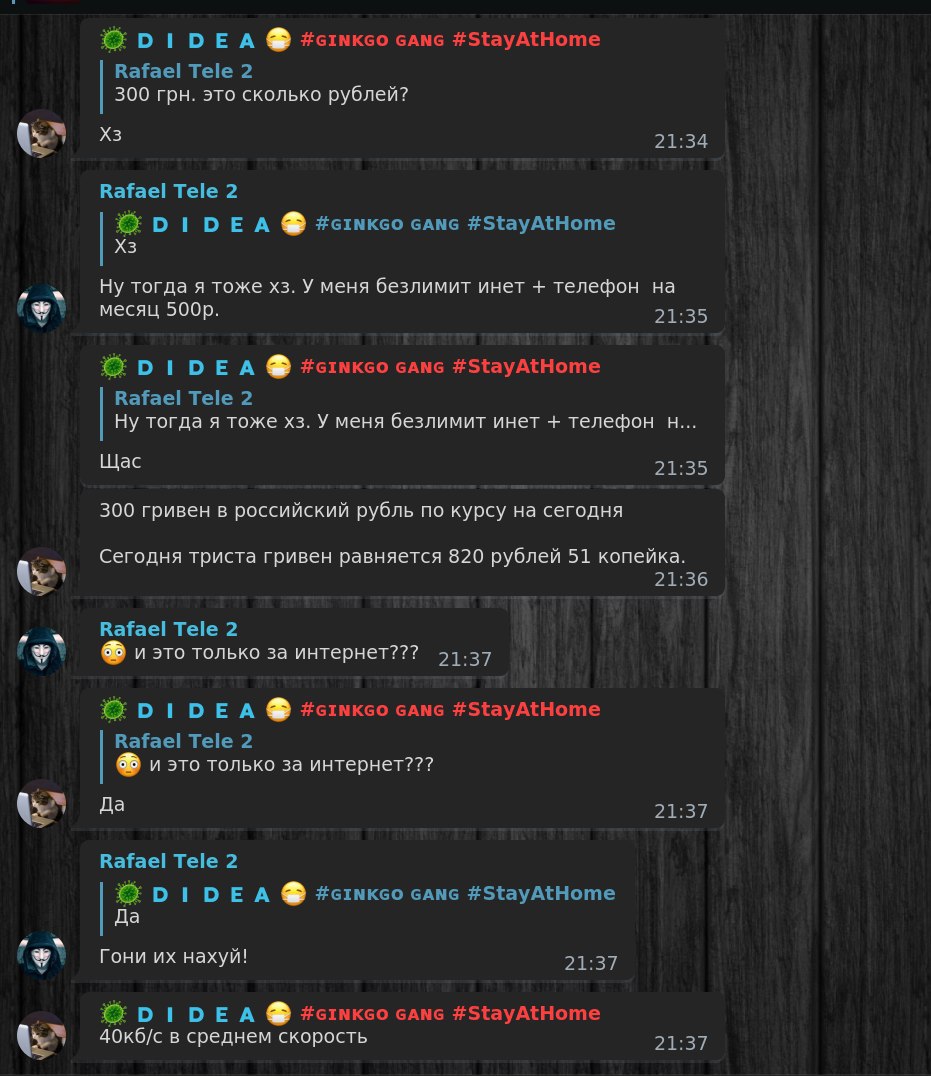The image size is (931, 1076).
Task: Open the cat avatar beside the "Да" message
Action: point(41,804)
